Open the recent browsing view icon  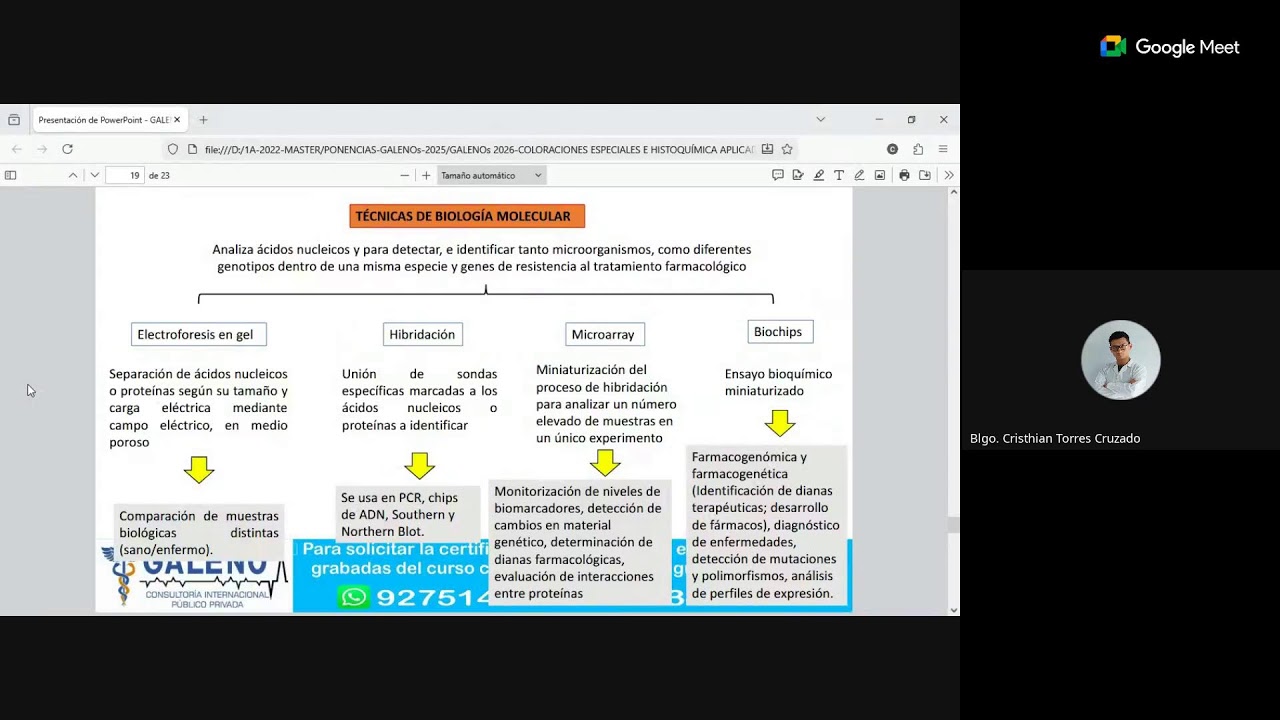pos(14,120)
